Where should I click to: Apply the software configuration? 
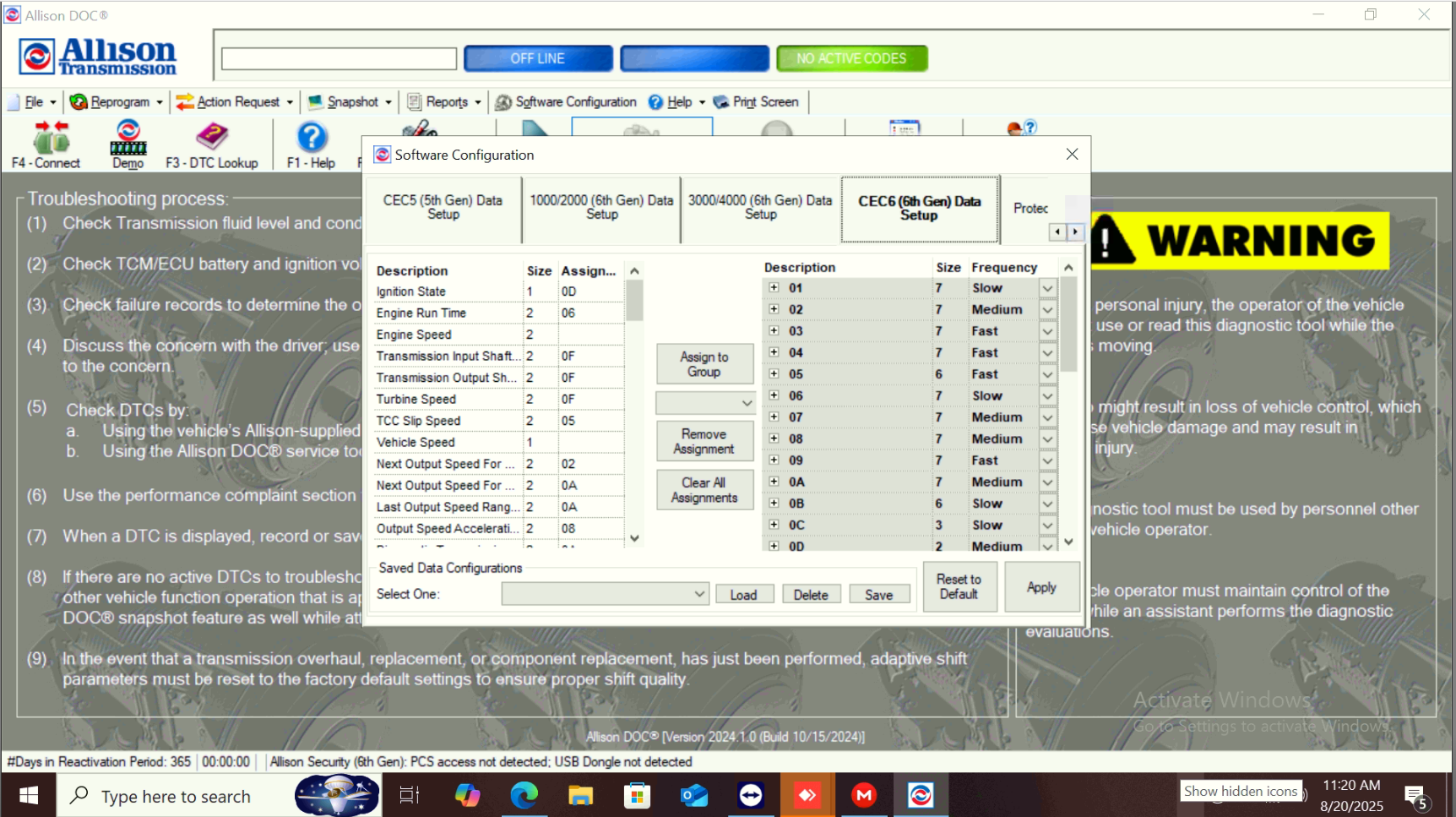(1042, 586)
